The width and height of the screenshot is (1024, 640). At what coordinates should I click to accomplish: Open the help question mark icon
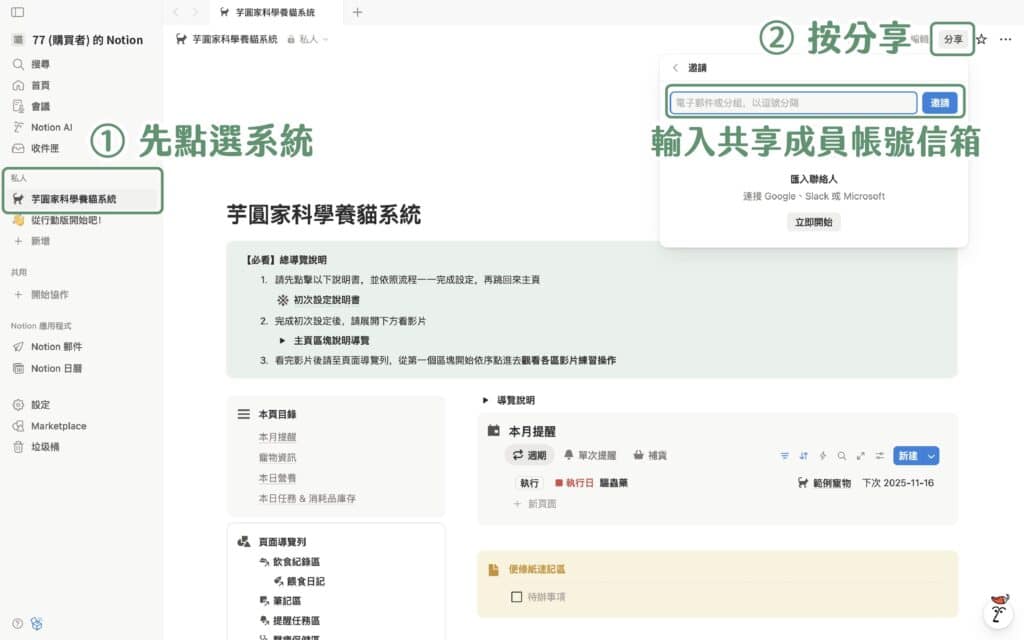coord(18,623)
